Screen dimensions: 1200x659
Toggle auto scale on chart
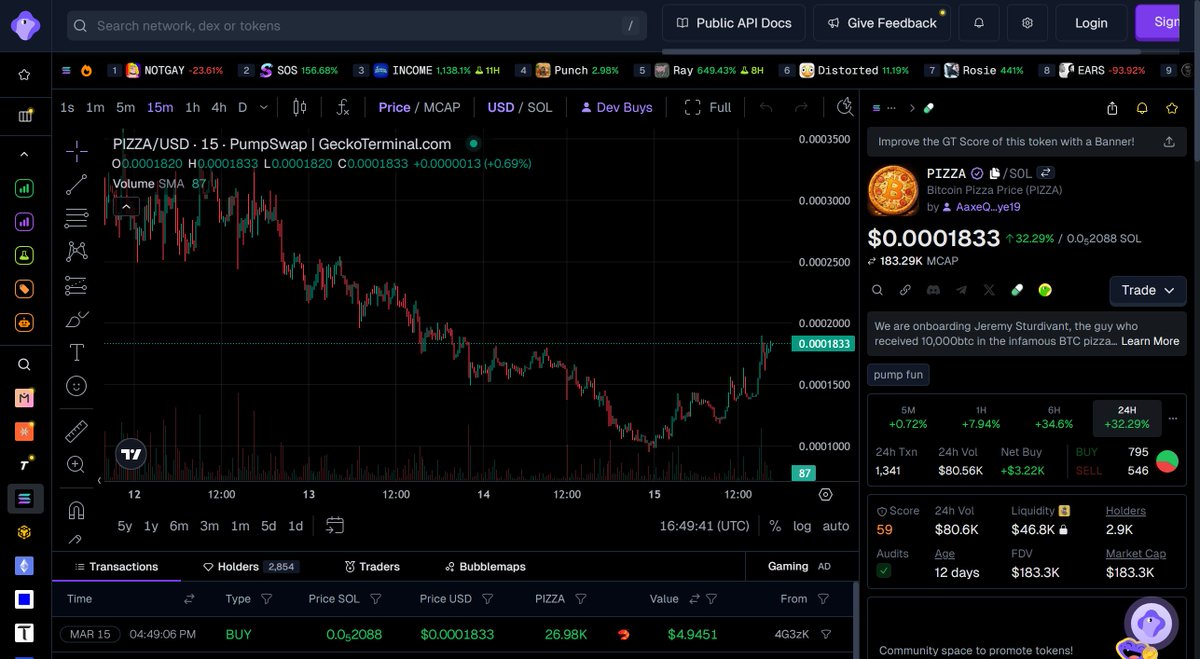click(x=836, y=526)
